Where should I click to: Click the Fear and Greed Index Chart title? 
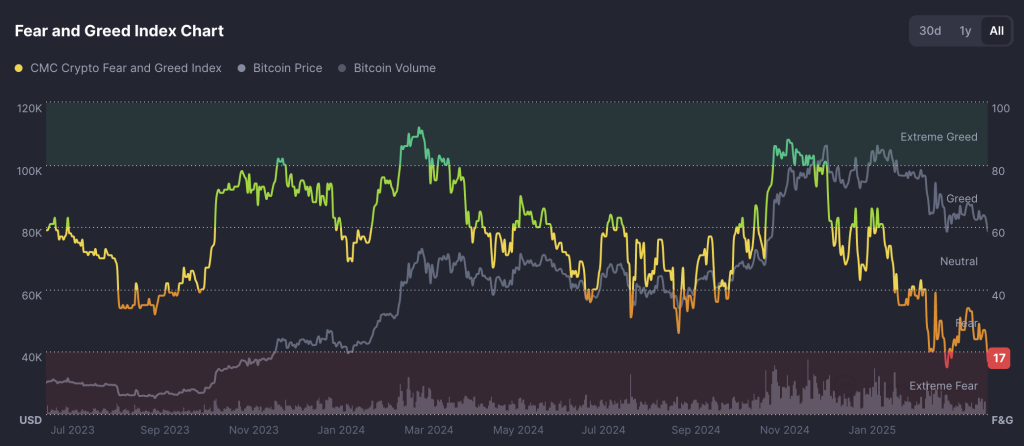pos(119,31)
